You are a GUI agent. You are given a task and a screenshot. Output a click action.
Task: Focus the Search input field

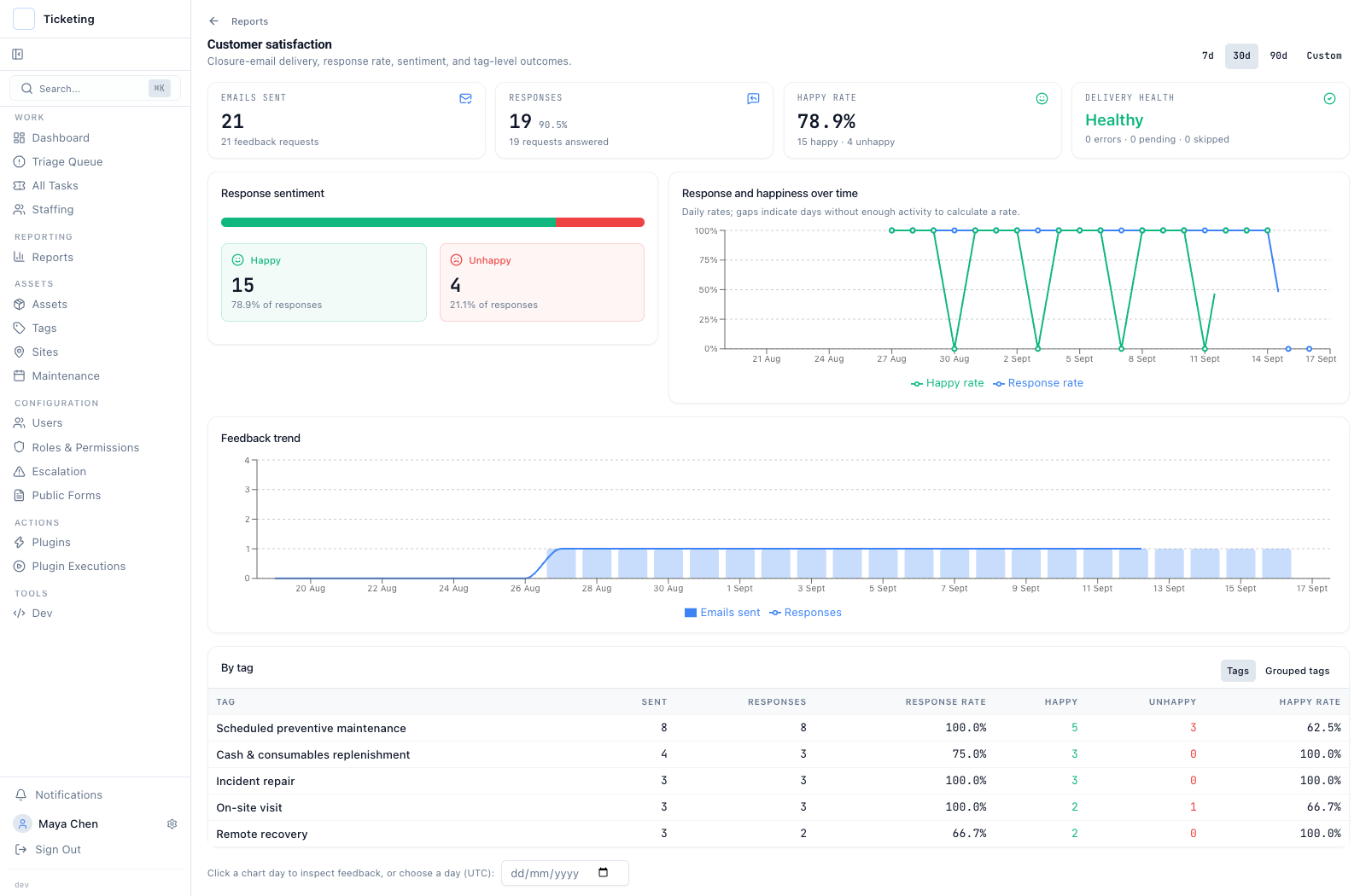[x=95, y=89]
